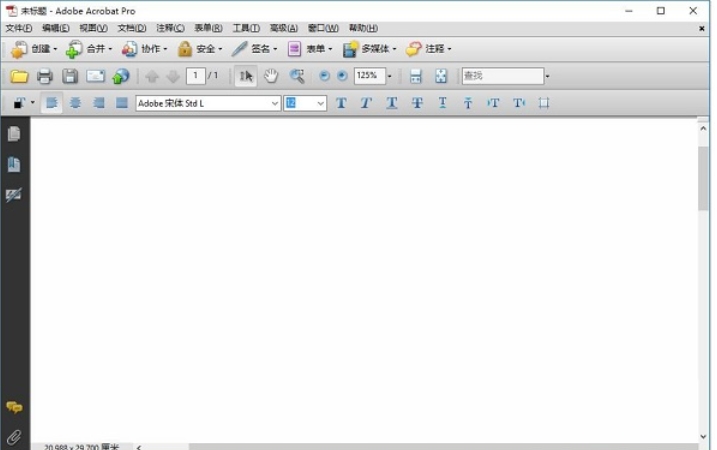Click the envelope Email icon
The image size is (717, 450).
click(x=95, y=76)
